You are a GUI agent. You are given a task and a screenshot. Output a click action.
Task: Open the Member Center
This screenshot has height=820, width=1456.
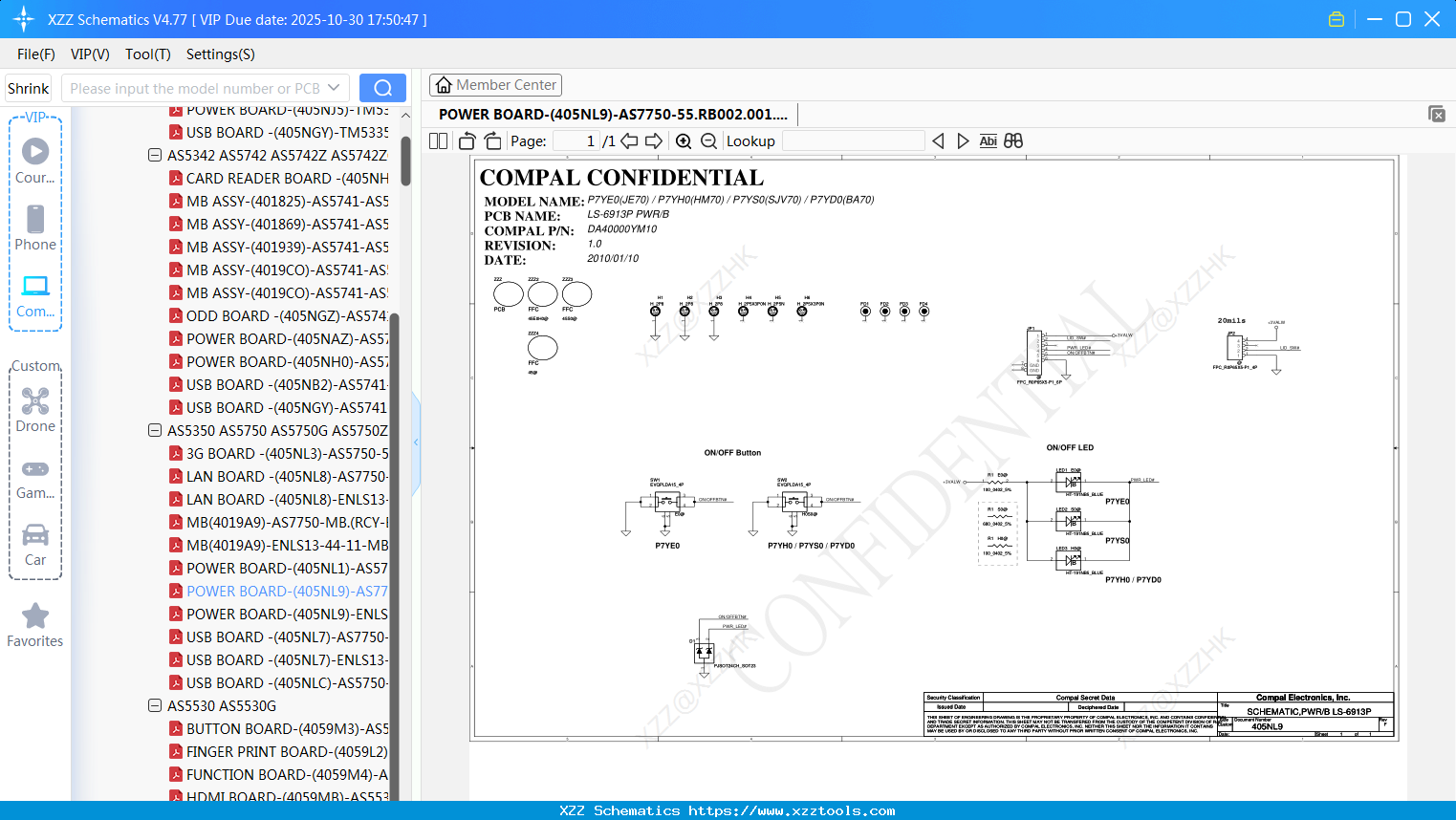pyautogui.click(x=495, y=85)
